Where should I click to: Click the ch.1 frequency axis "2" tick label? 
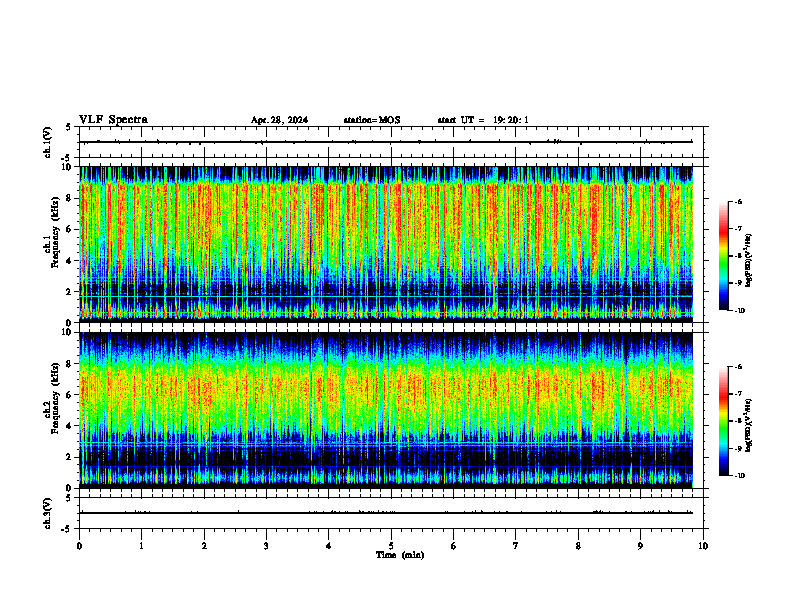69,292
